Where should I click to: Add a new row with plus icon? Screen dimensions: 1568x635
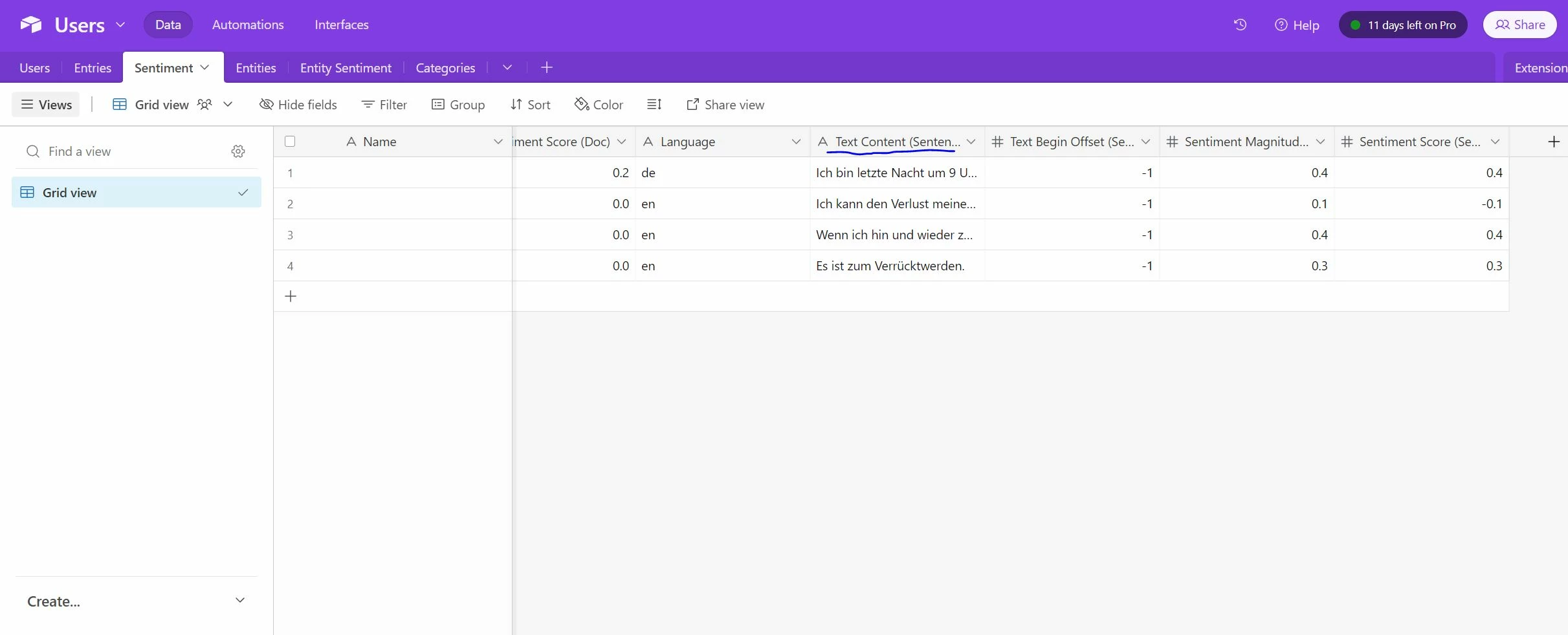291,296
